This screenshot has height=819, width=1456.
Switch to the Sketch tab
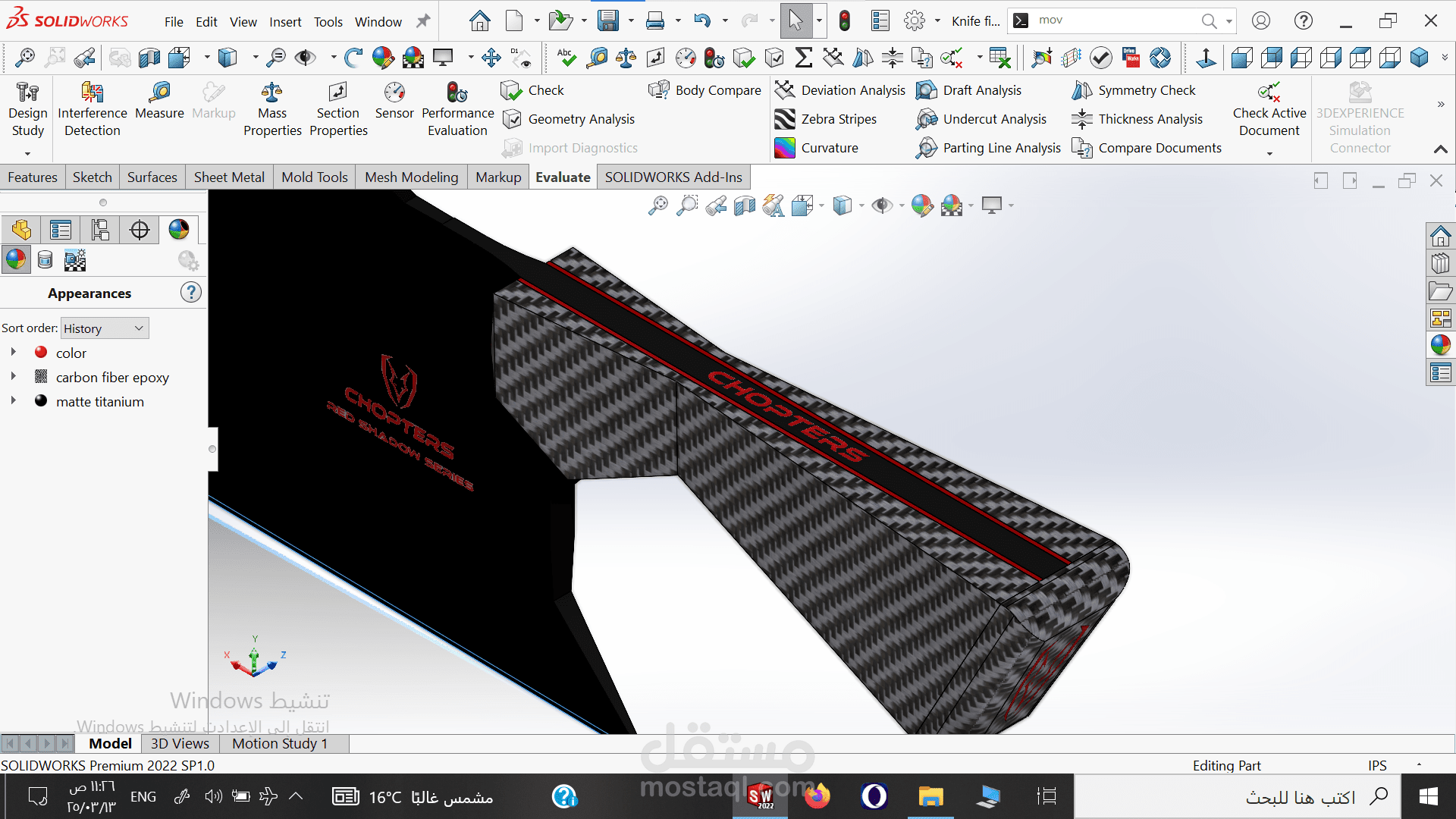pyautogui.click(x=93, y=177)
